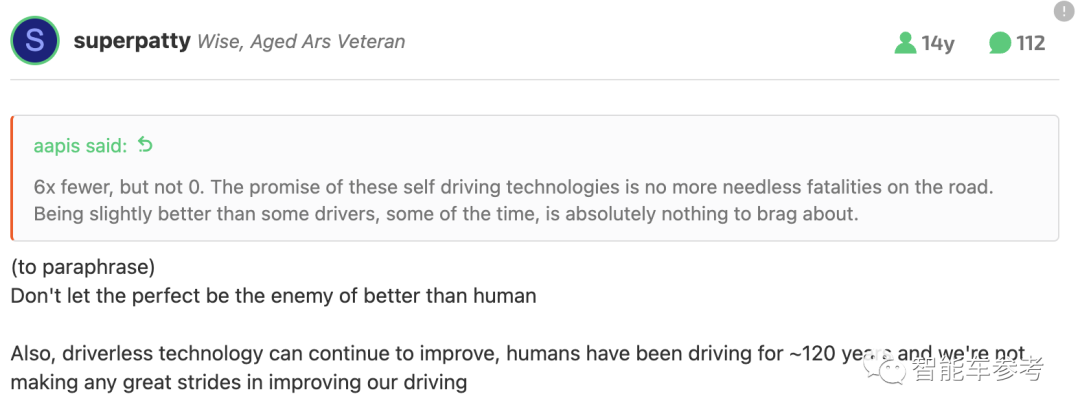Click the '112' post count number
Screen dimensions: 1080x416
click(x=1030, y=43)
